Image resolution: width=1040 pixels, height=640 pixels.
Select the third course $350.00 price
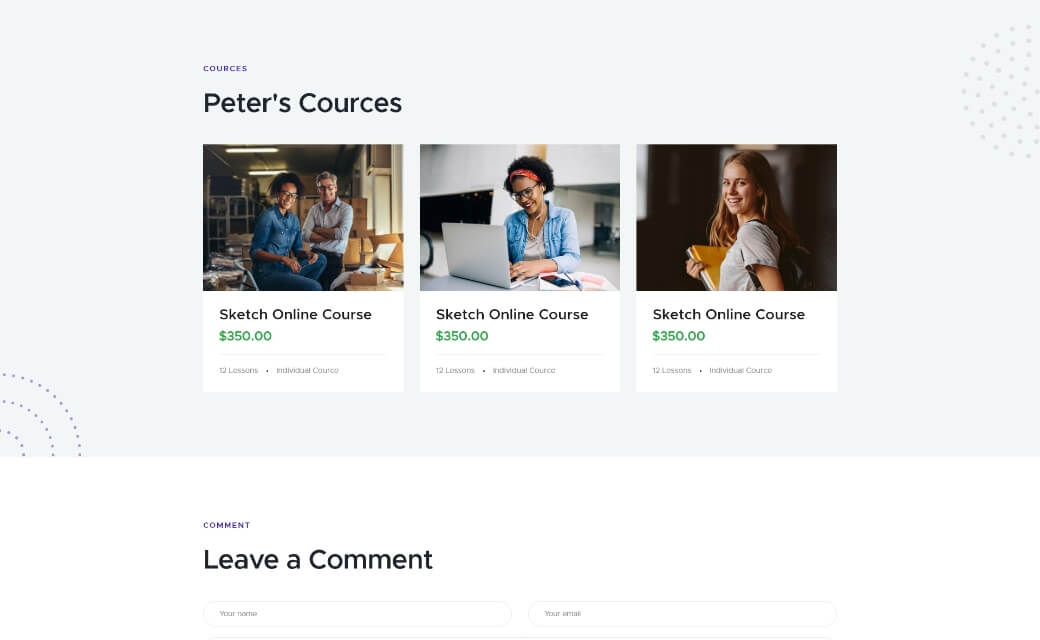pyautogui.click(x=679, y=336)
